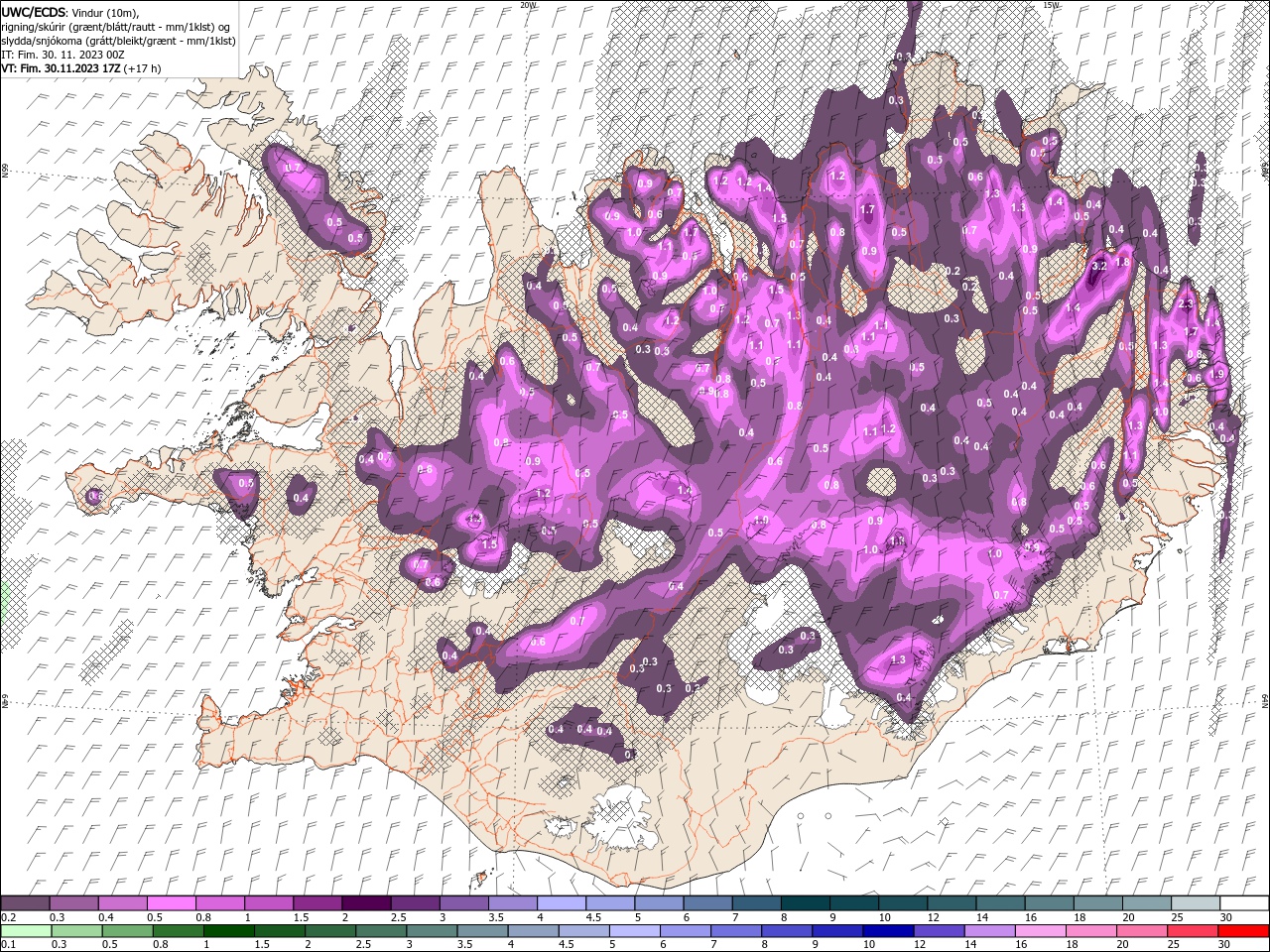Click the '2.3' precipitation value on the map
Screen dimensions: 1270x952
[1186, 303]
